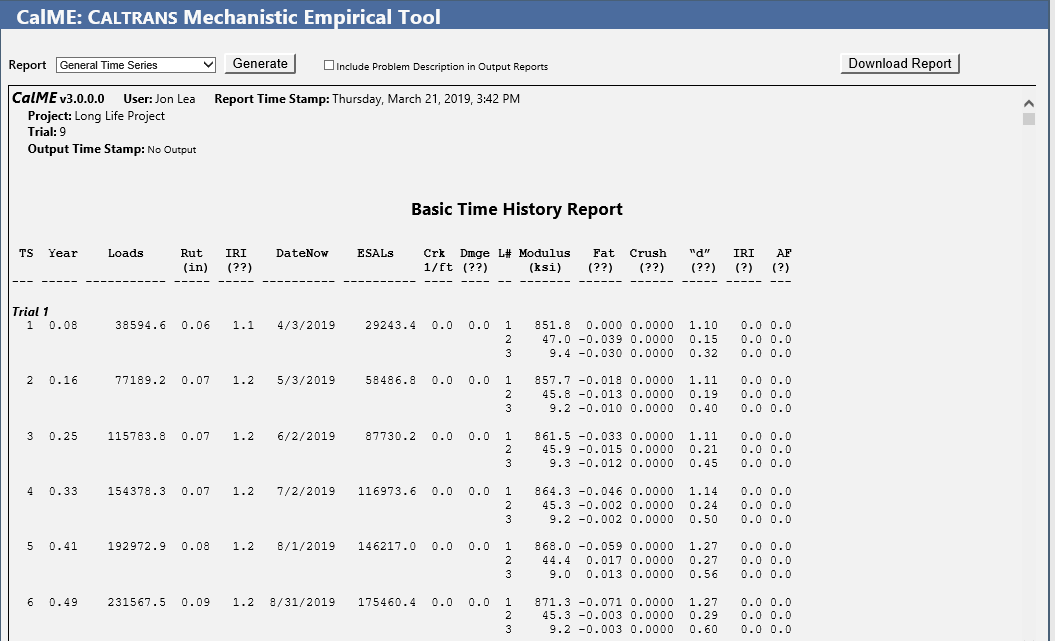
Task: Click the CalME application title banner
Action: [229, 17]
